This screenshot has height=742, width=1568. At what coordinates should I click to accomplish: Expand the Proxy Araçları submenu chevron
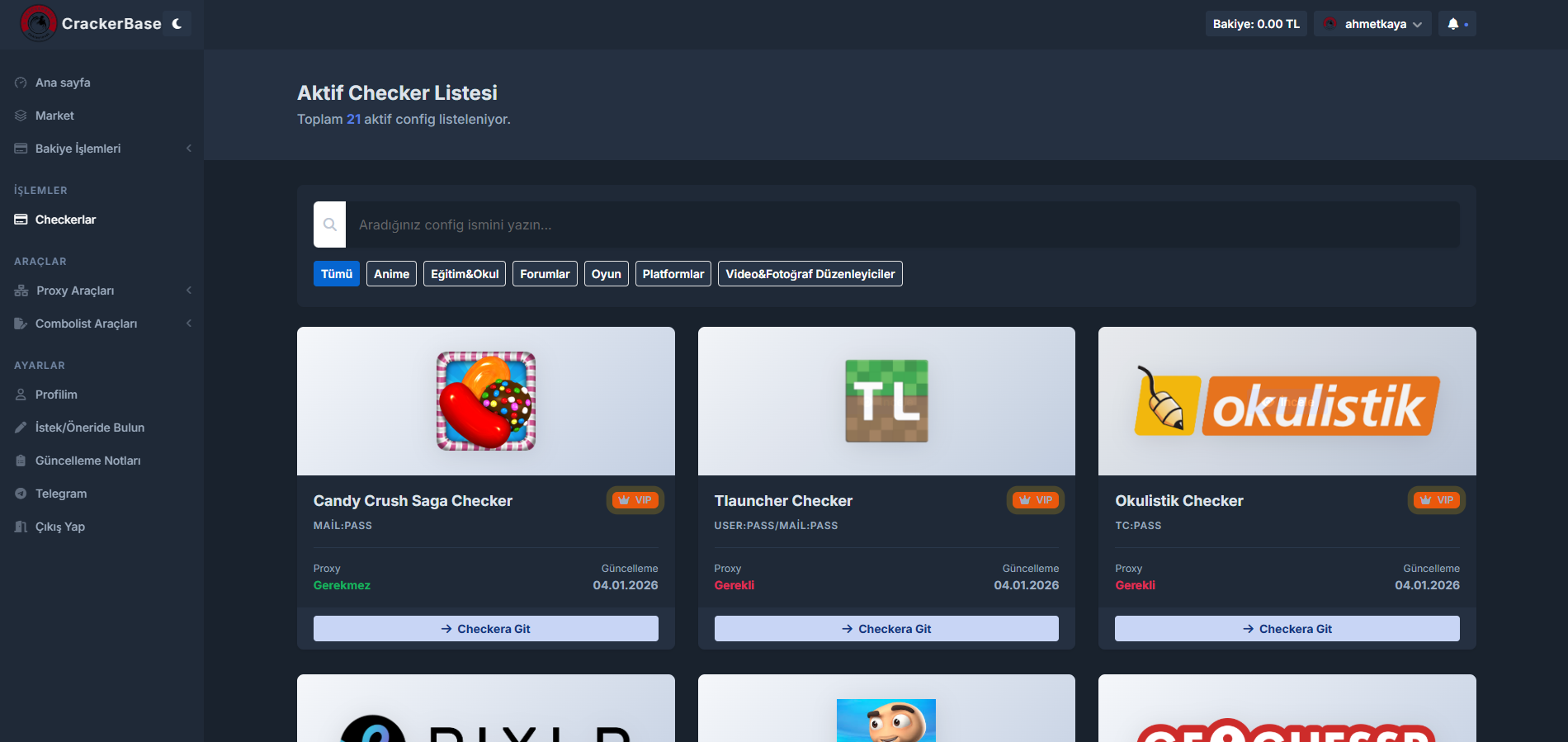[x=189, y=291]
